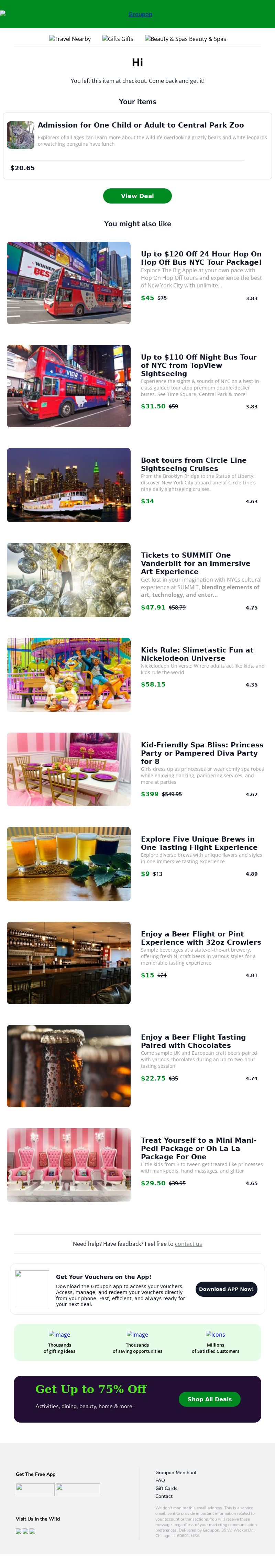275x1568 pixels.
Task: Open Beer Flight with 32oz Crowlers deal
Action: point(201,938)
